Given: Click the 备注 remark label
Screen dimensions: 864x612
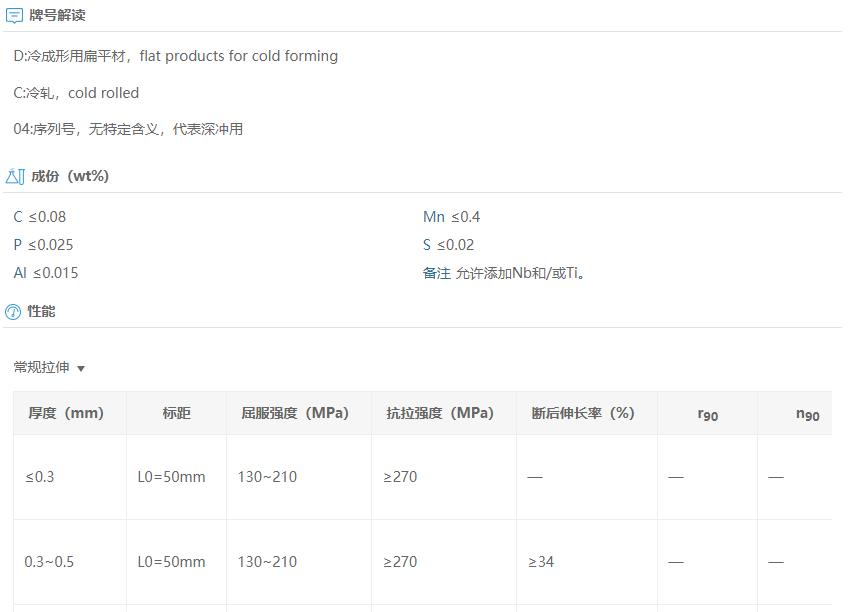Looking at the screenshot, I should [x=436, y=273].
